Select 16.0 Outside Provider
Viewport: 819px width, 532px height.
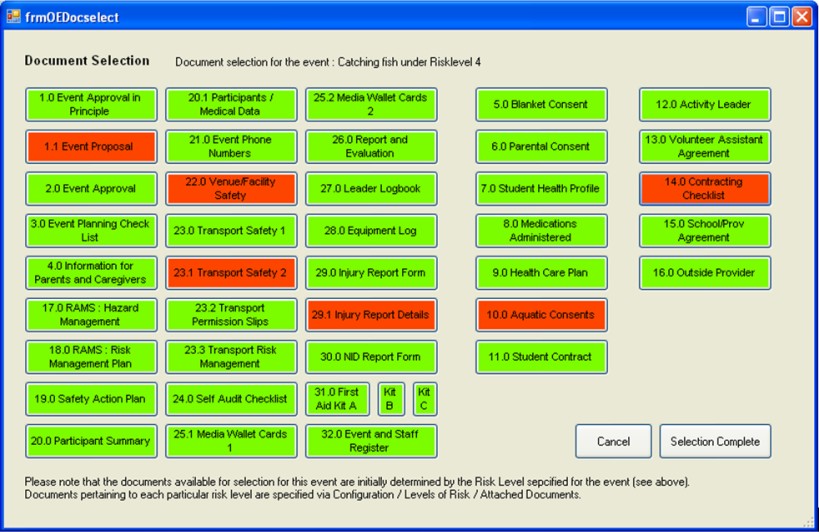[705, 273]
